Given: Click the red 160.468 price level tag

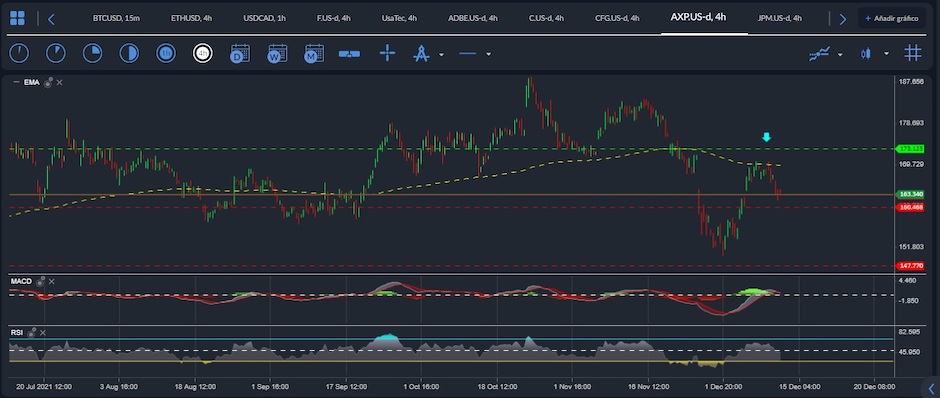Looking at the screenshot, I should [909, 207].
